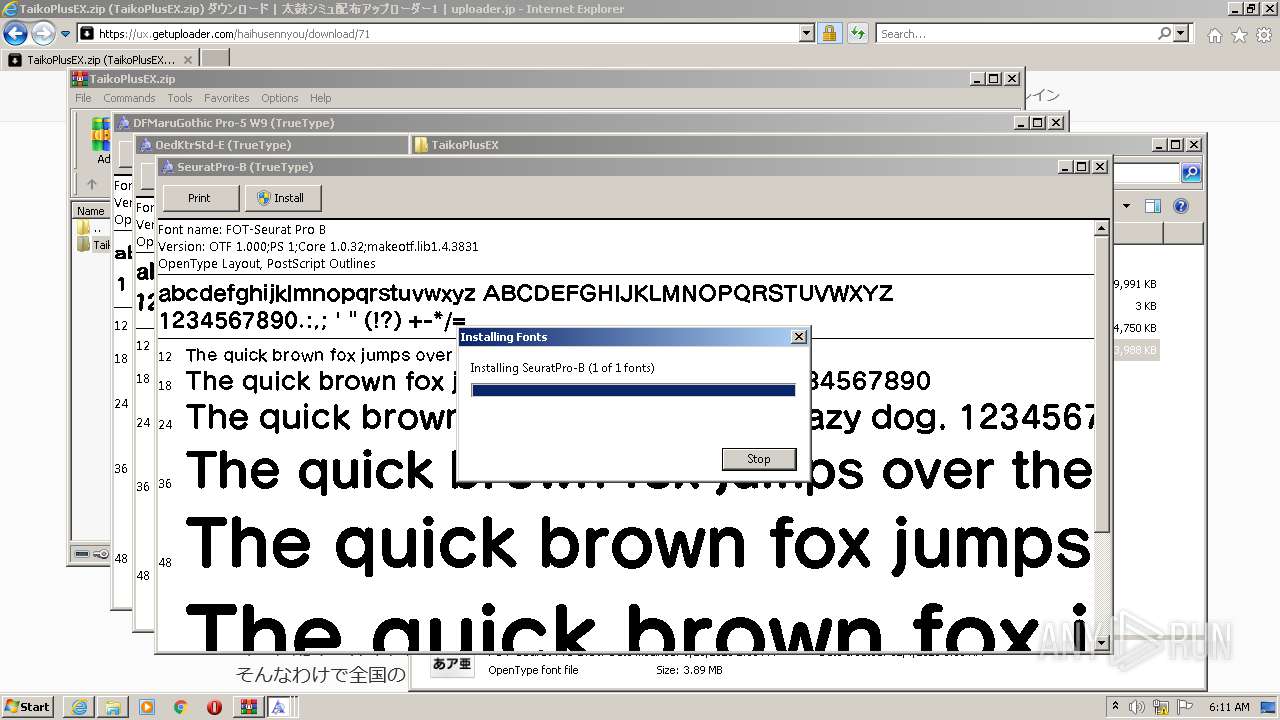Show hidden tray icons arrow
This screenshot has width=1280, height=720.
click(x=1116, y=706)
